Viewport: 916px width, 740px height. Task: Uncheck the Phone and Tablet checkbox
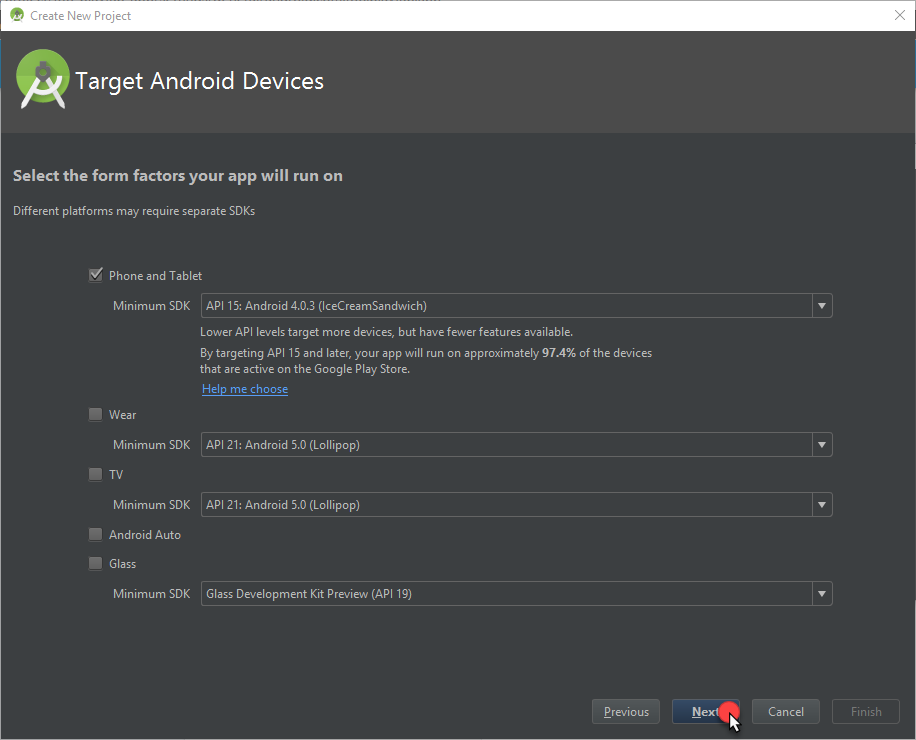tap(95, 274)
